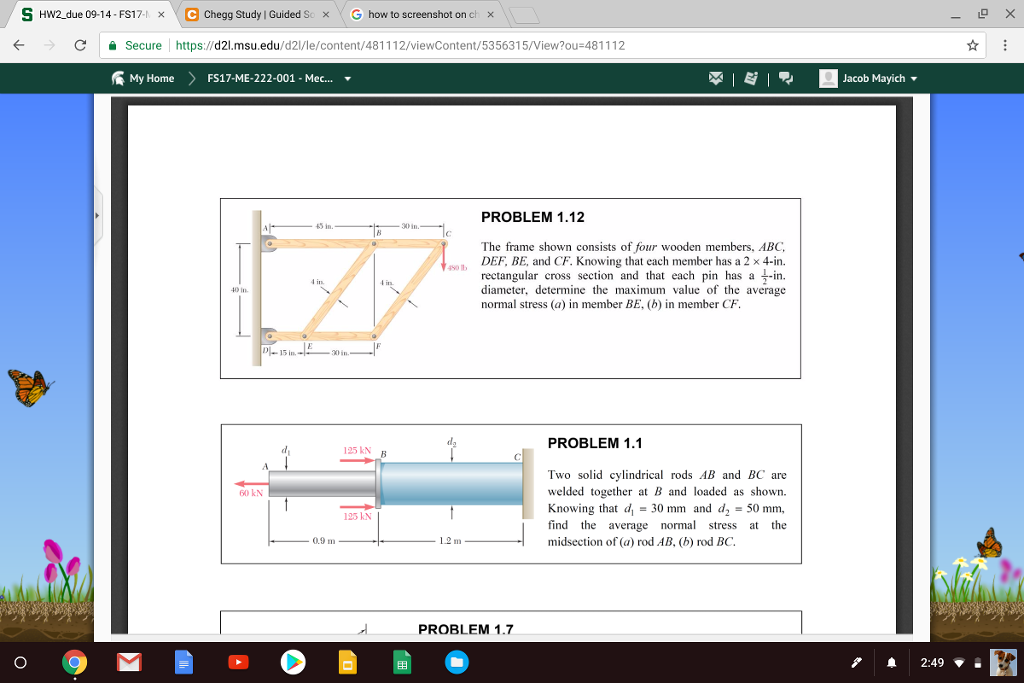Screen dimensions: 1024x683
Task: Reload the page with the refresh icon
Action: coord(80,45)
